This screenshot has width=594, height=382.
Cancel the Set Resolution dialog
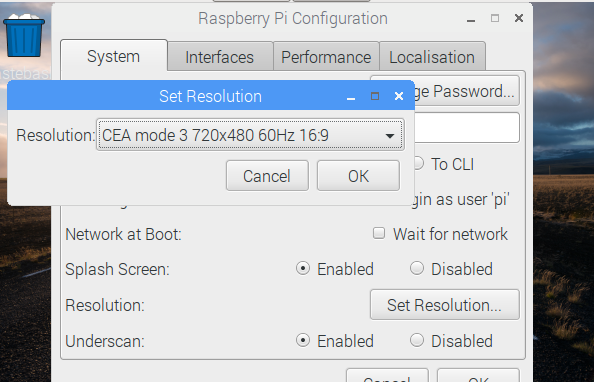coord(267,176)
